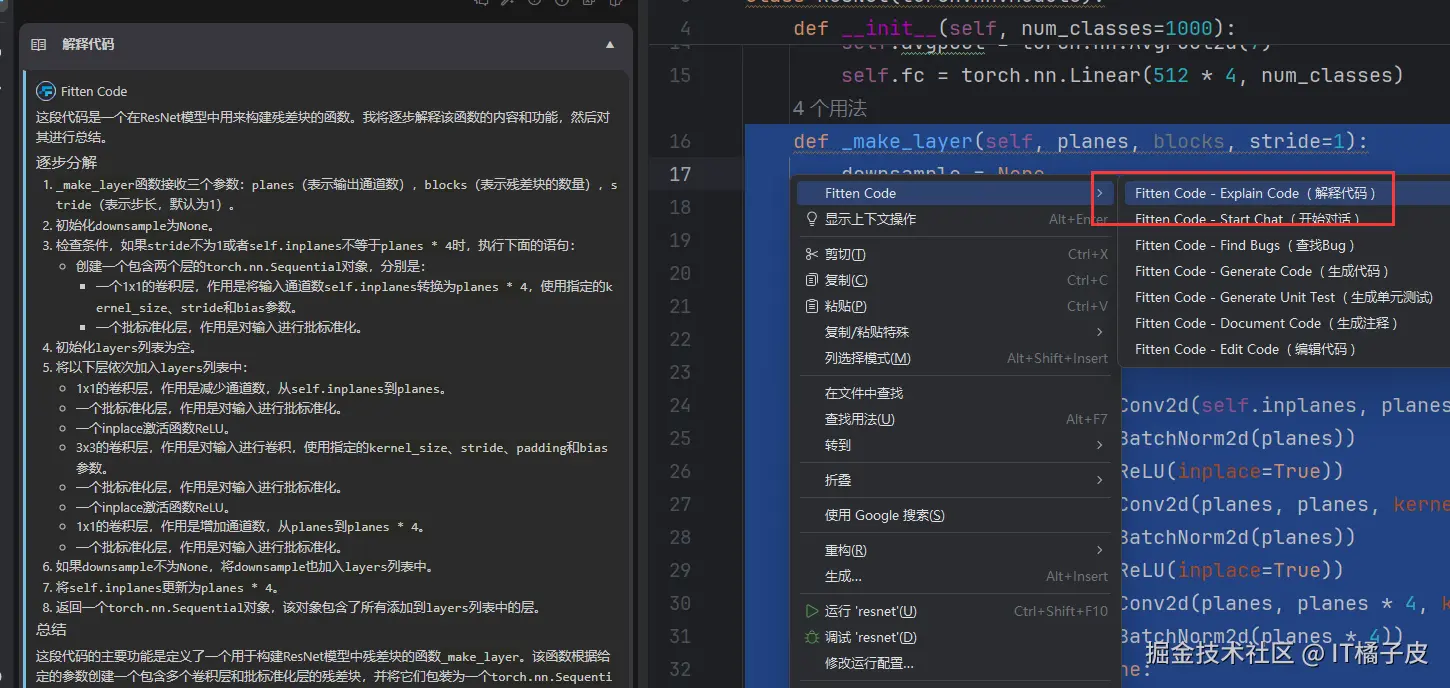Open the 转到 menu entry
1450x688 pixels.
(954, 445)
